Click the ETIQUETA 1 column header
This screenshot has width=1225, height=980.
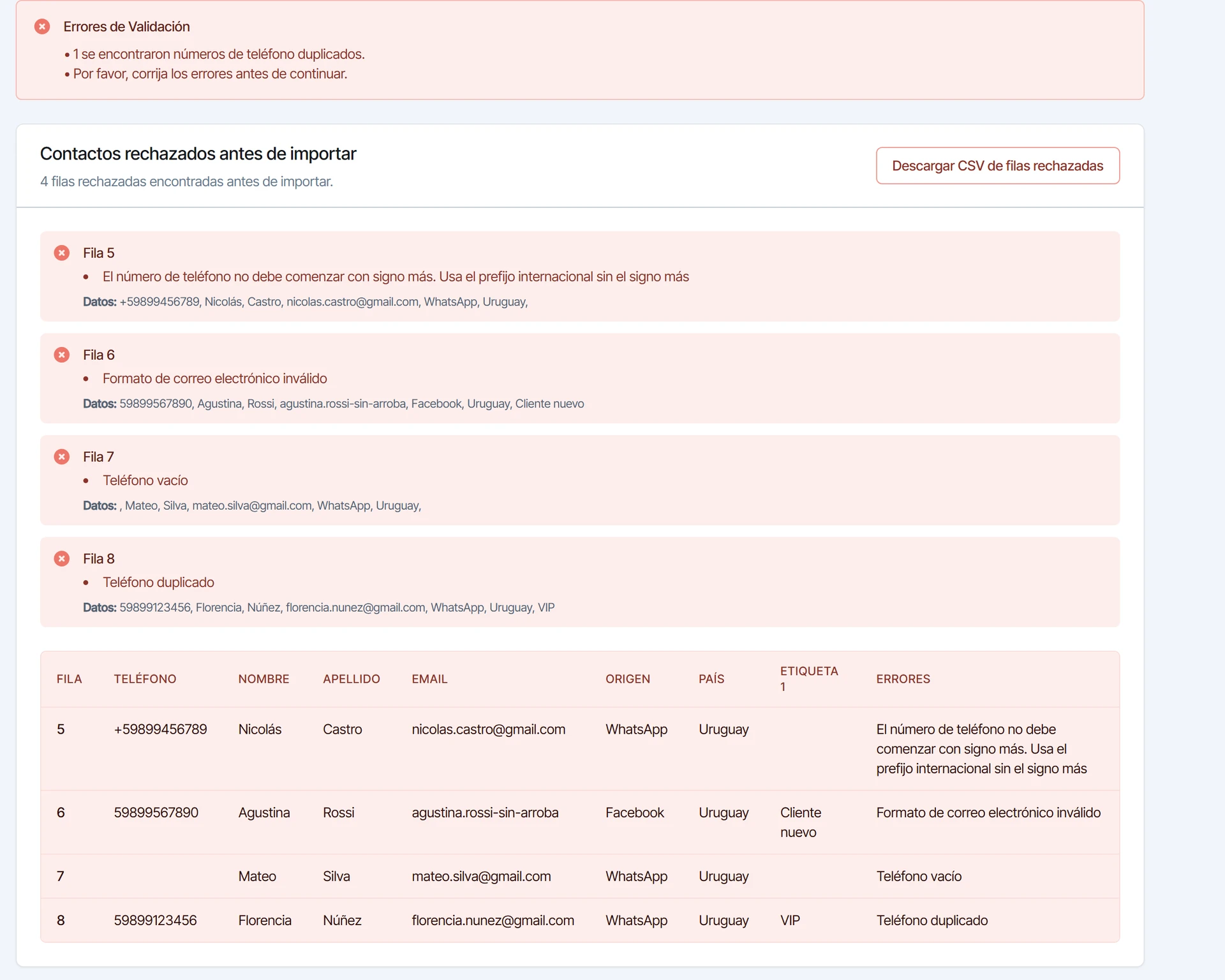[809, 679]
